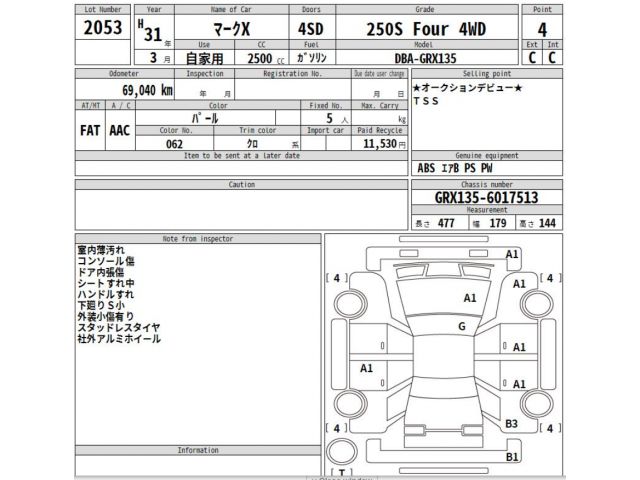The height and width of the screenshot is (480, 640).
Task: Click inspector note ハンドルすれ
Action: 106,294
